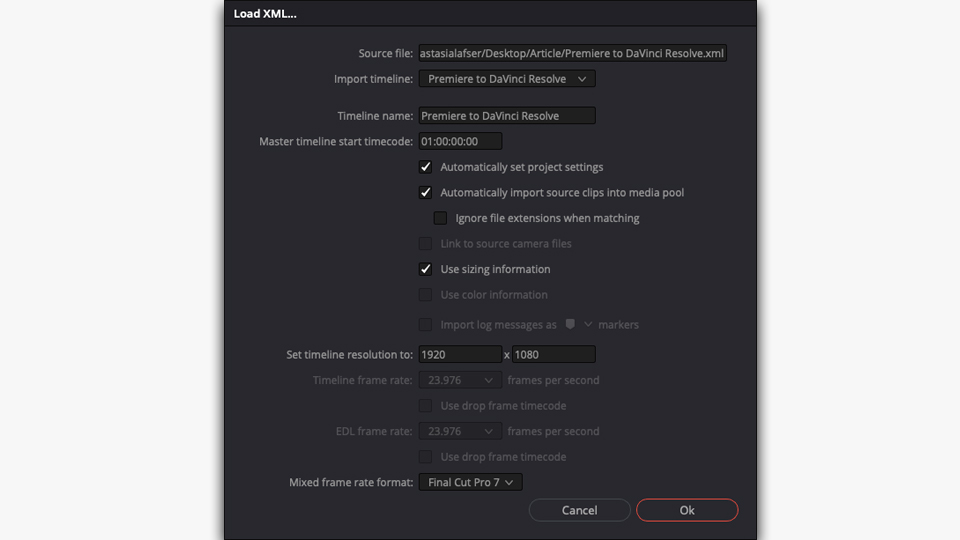
Task: Toggle drop frame timecode under EDL frame rate
Action: tap(426, 457)
